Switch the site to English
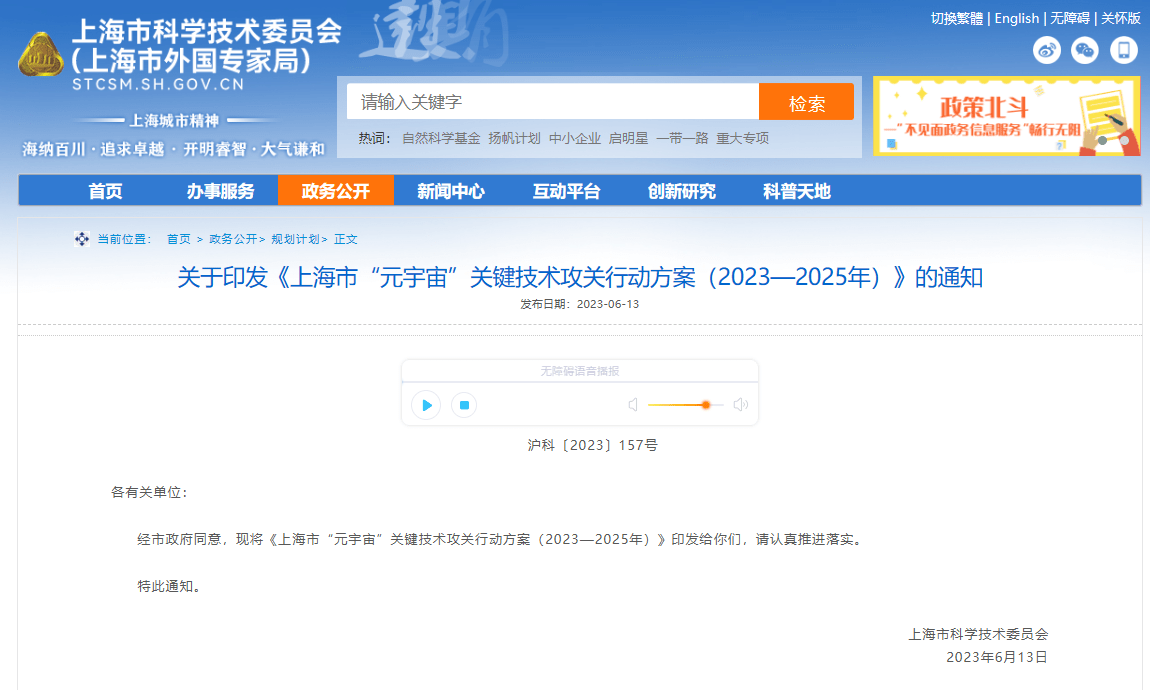Viewport: 1150px width, 690px height. point(1017,18)
